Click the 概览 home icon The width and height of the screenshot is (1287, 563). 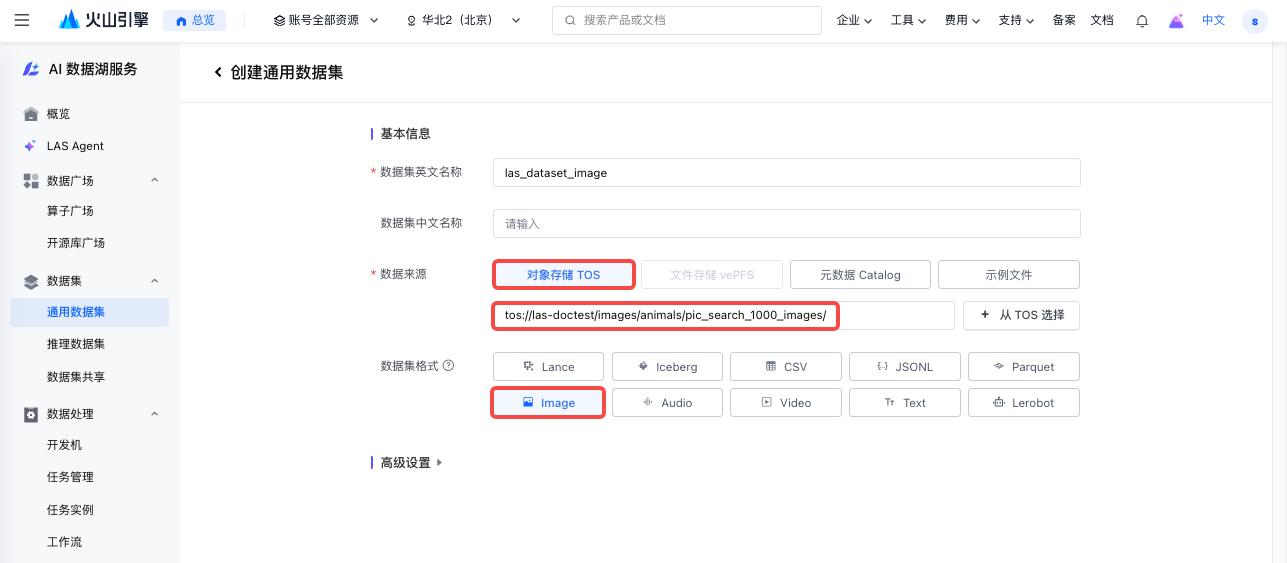(x=31, y=114)
